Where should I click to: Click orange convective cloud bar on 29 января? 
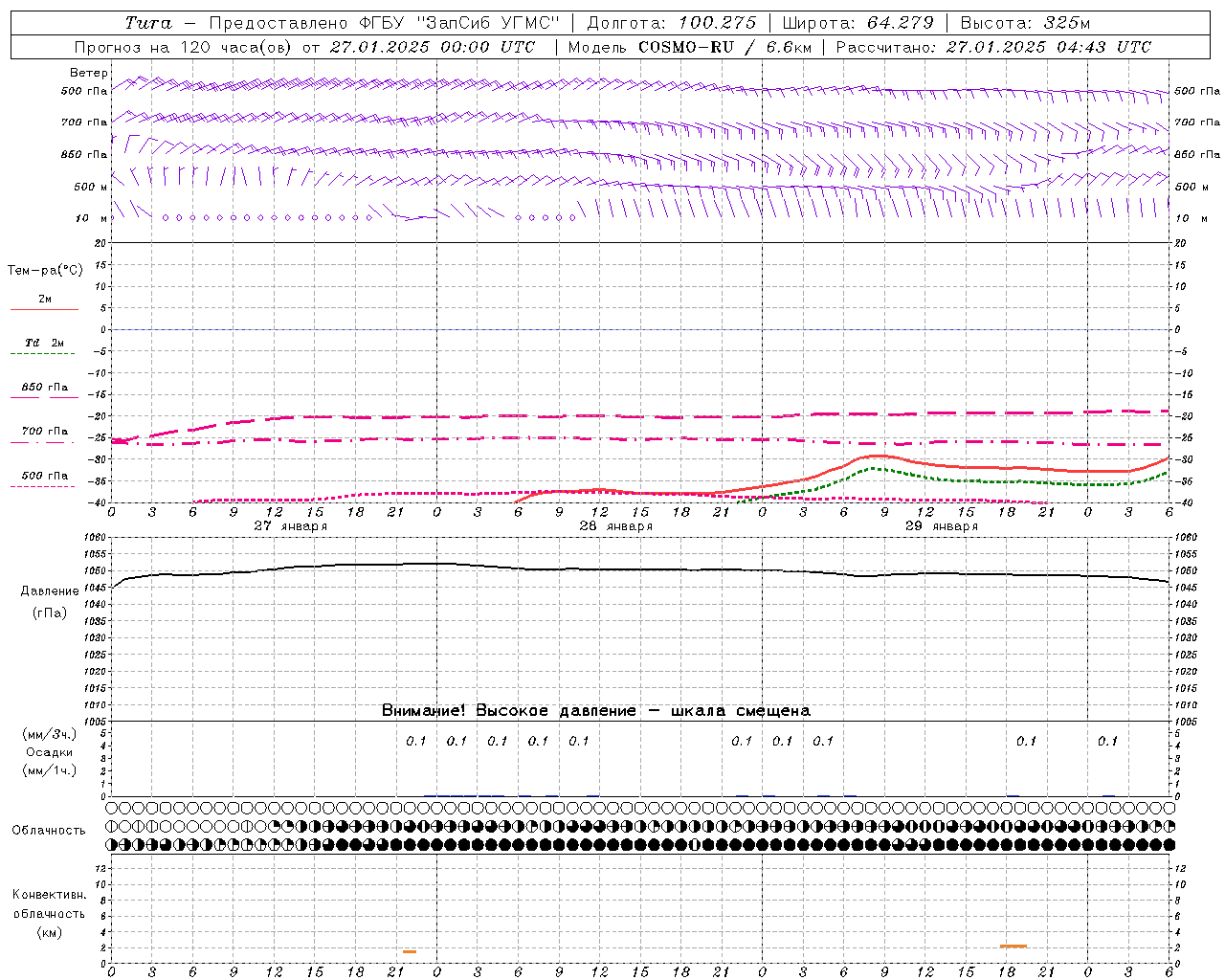1013,947
